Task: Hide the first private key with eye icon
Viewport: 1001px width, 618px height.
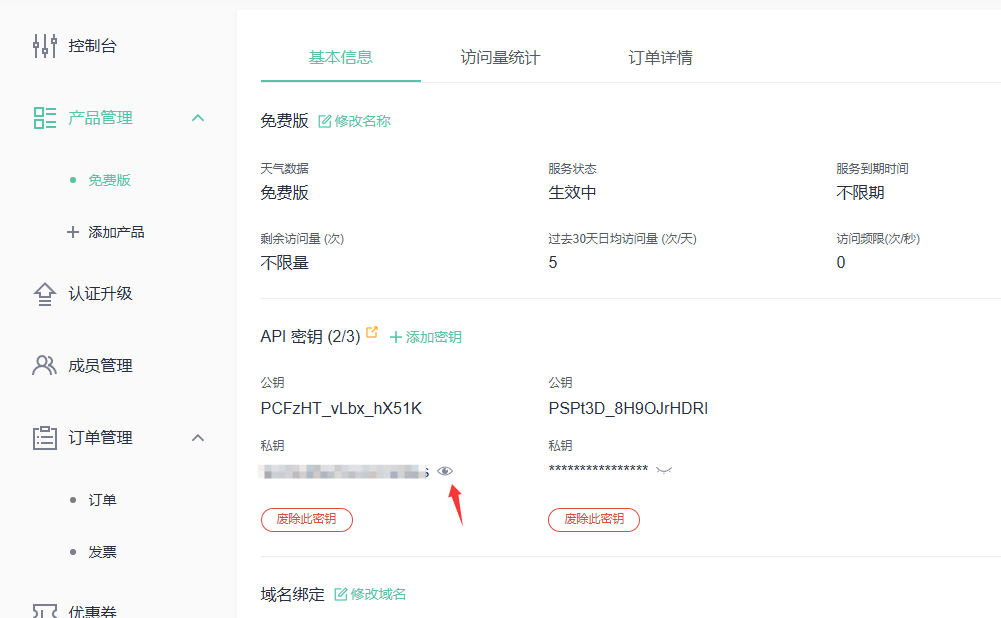Action: coord(445,471)
